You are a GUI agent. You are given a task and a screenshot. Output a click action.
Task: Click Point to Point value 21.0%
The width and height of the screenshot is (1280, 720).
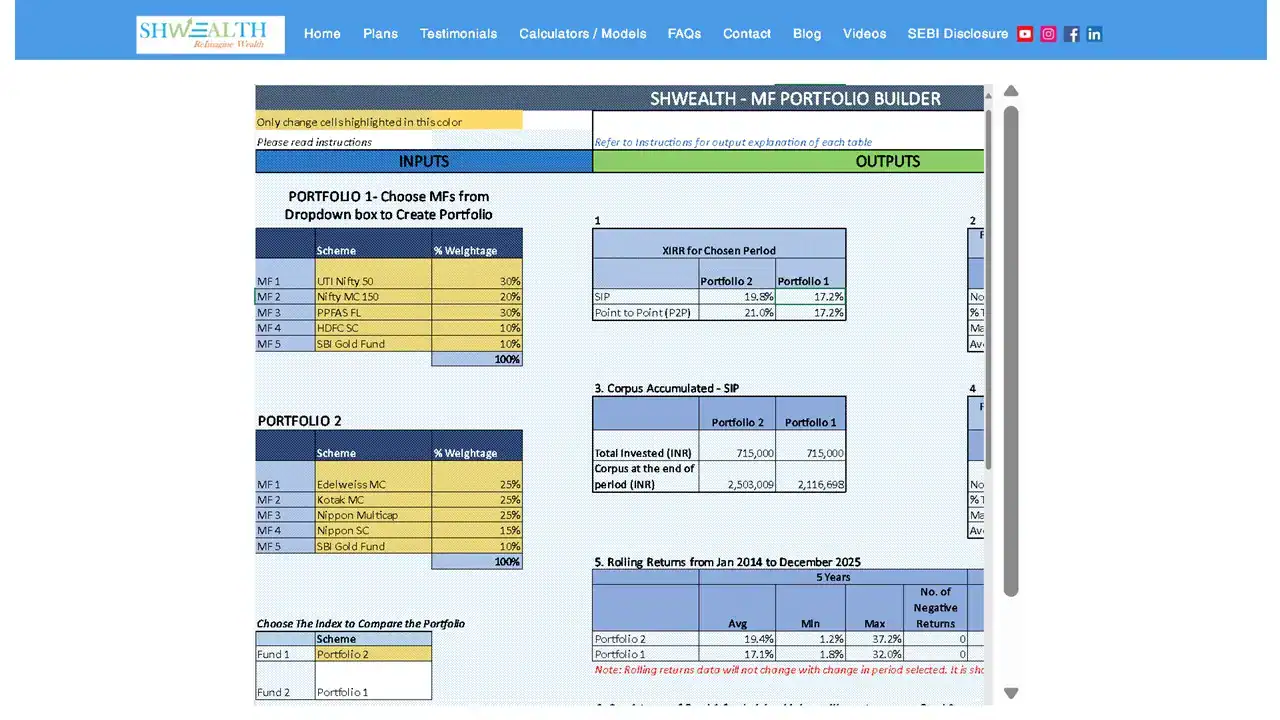tap(737, 313)
